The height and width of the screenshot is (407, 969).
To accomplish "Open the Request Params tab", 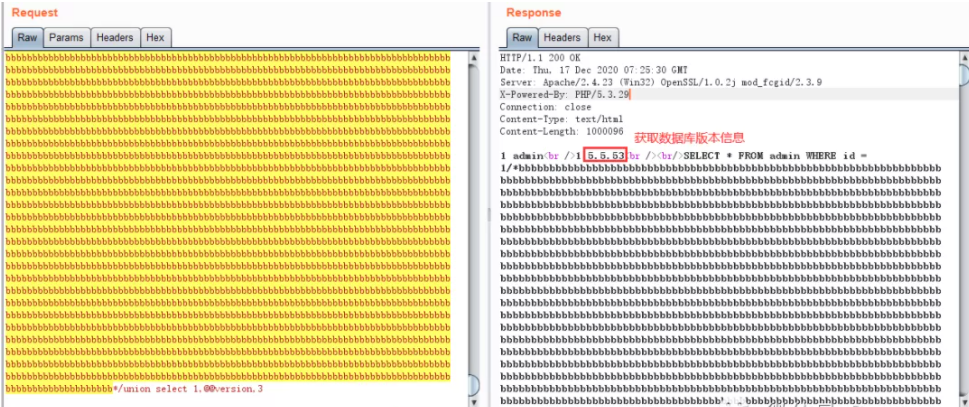I will [67, 38].
